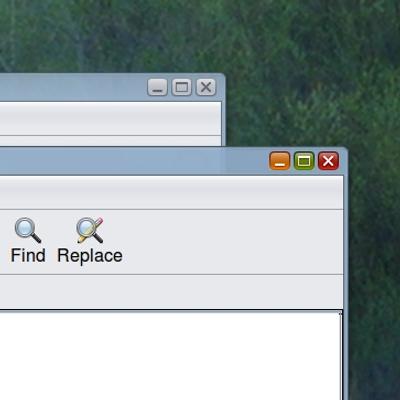Screen dimensions: 400x400
Task: Open Replace via magnifier-with-pencil icon
Action: [90, 230]
